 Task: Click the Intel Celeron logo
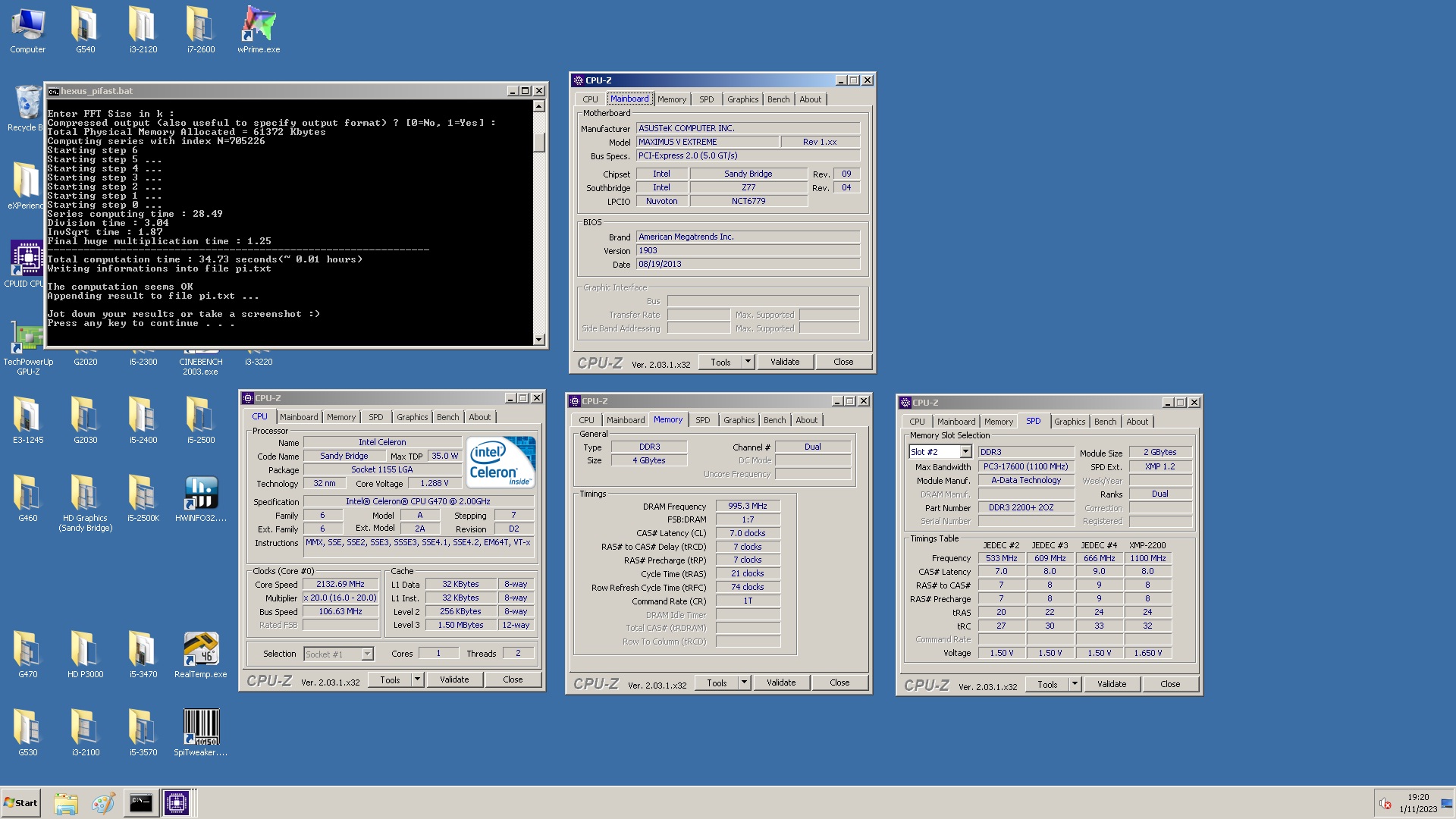pos(500,462)
